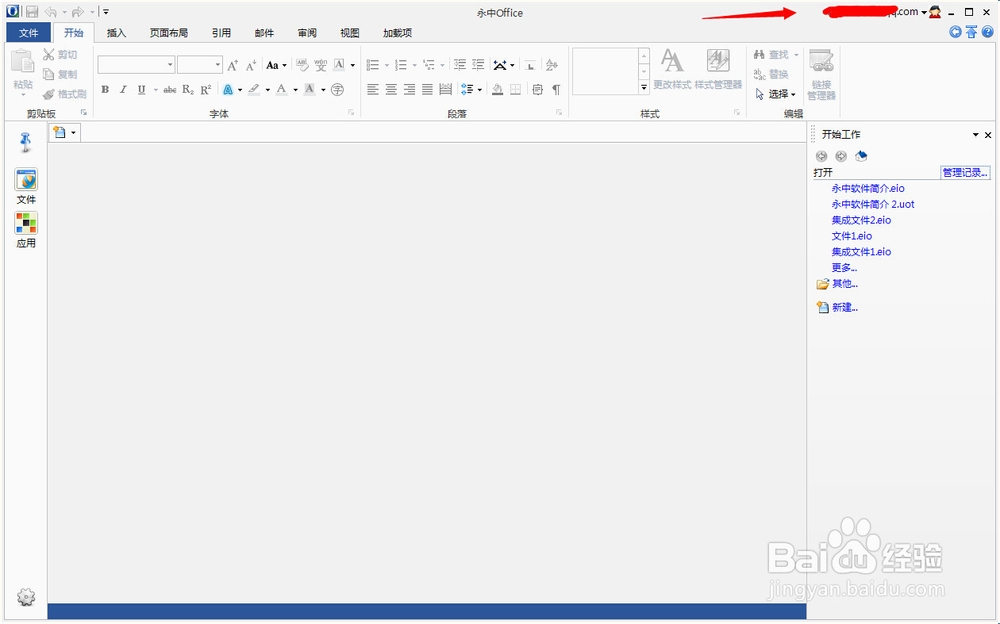Click the subscript R₂ icon
Screen dimensions: 1000x624
[x=188, y=90]
